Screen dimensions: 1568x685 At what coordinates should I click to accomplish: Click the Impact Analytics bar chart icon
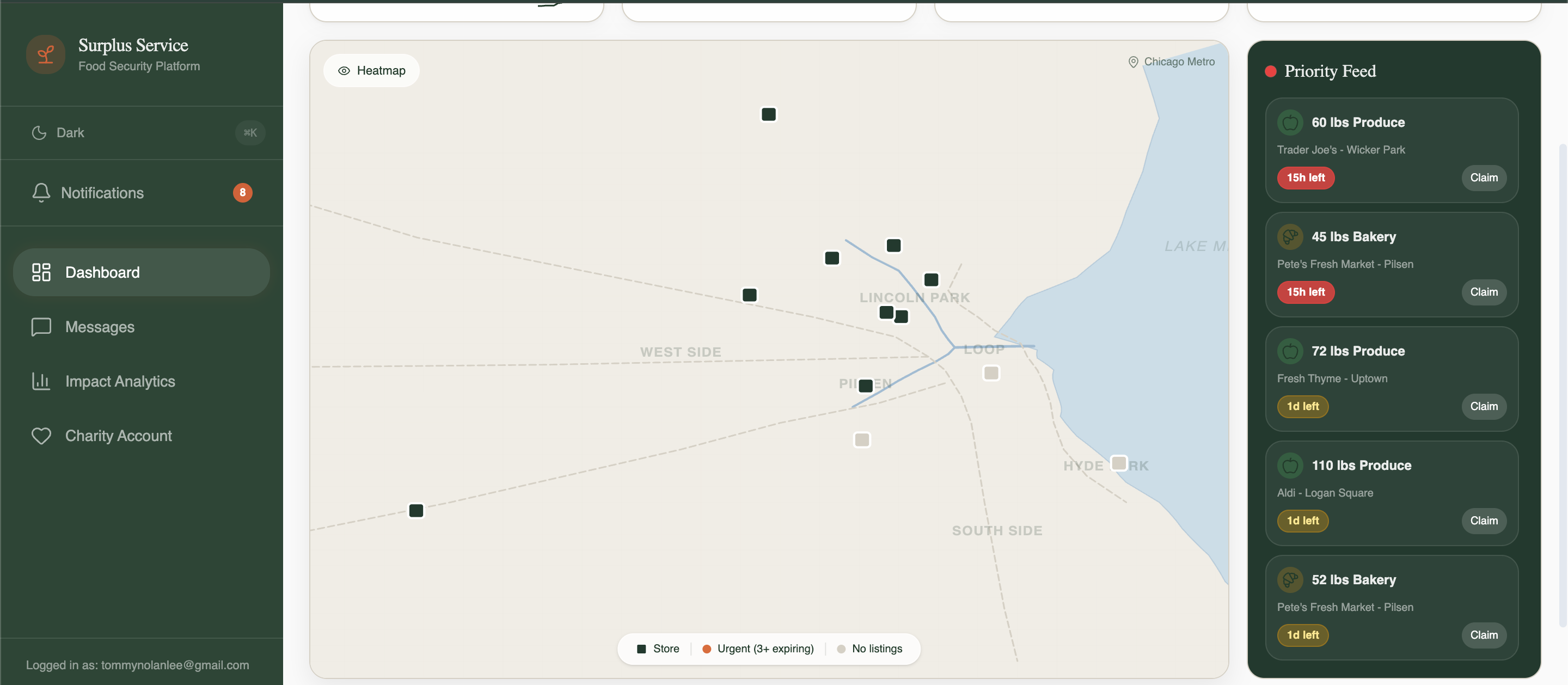tap(41, 381)
